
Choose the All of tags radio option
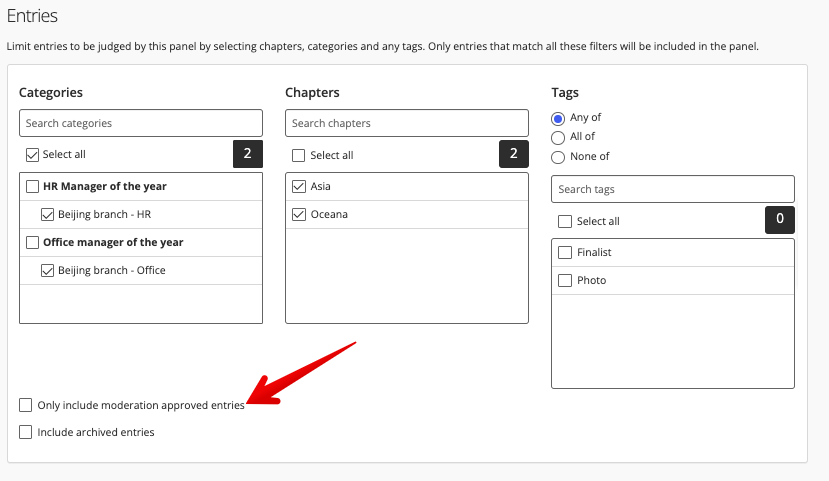click(x=558, y=138)
